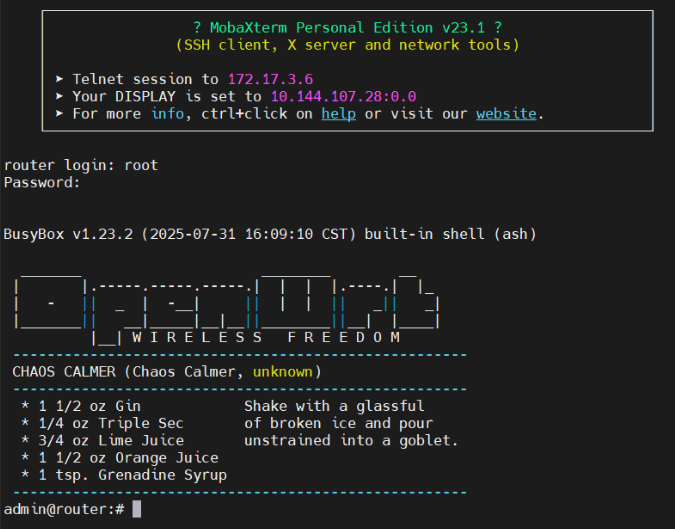Click the CHAOS CALMER release name
The width and height of the screenshot is (675, 529).
pyautogui.click(x=64, y=371)
